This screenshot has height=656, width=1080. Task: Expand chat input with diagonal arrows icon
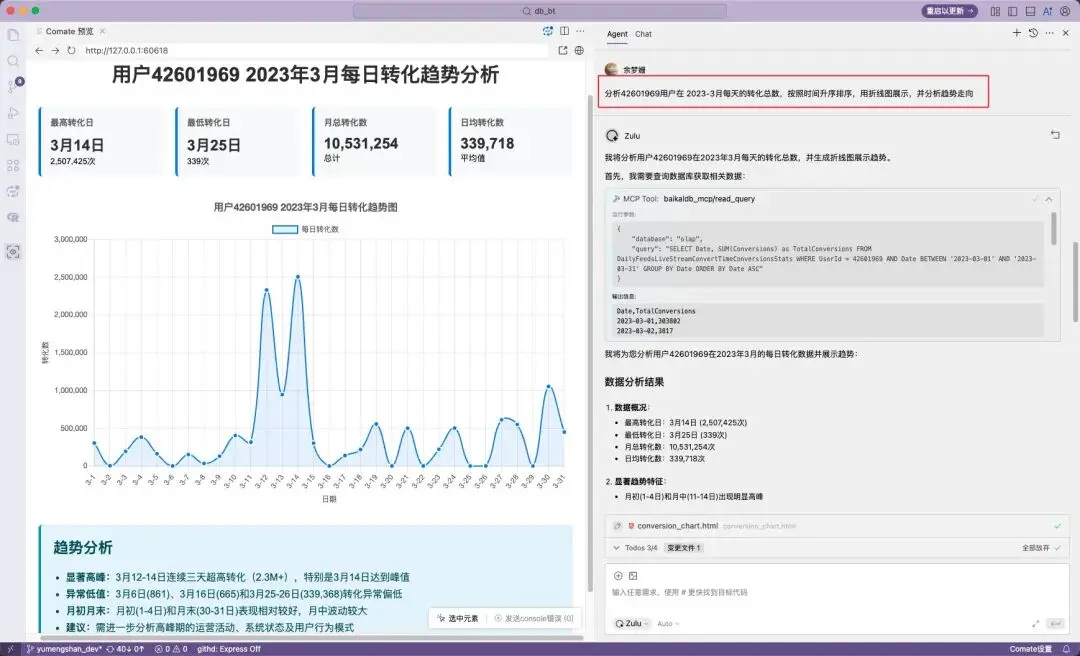pyautogui.click(x=1035, y=624)
